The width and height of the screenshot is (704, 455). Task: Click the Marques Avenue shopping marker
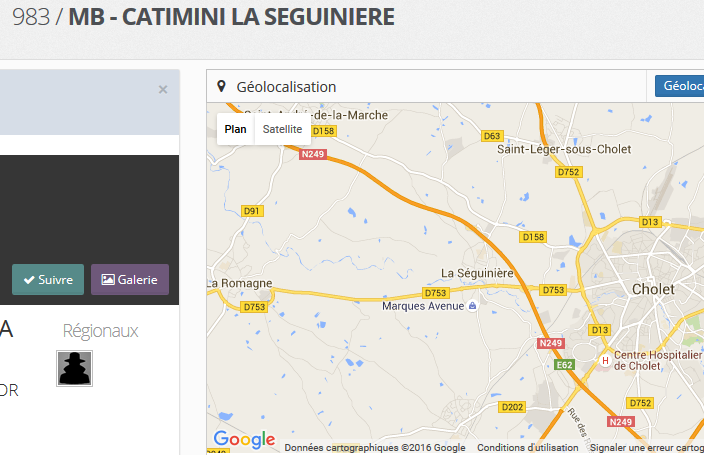473,306
